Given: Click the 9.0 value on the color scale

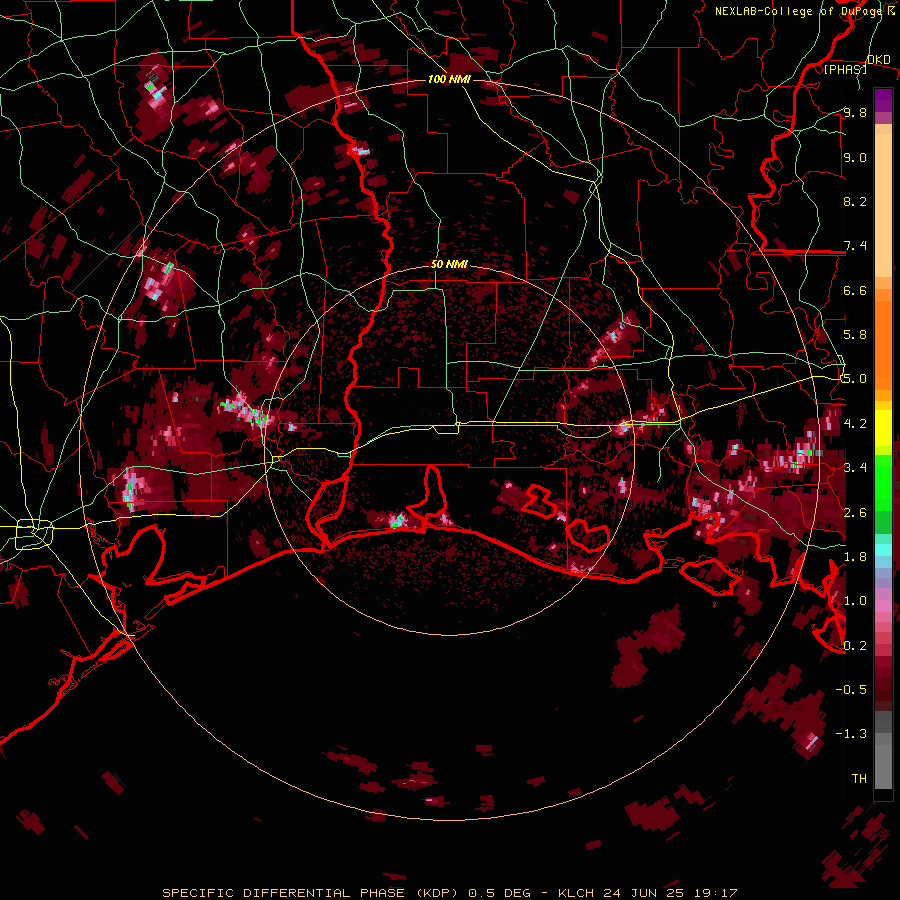Looking at the screenshot, I should [855, 157].
